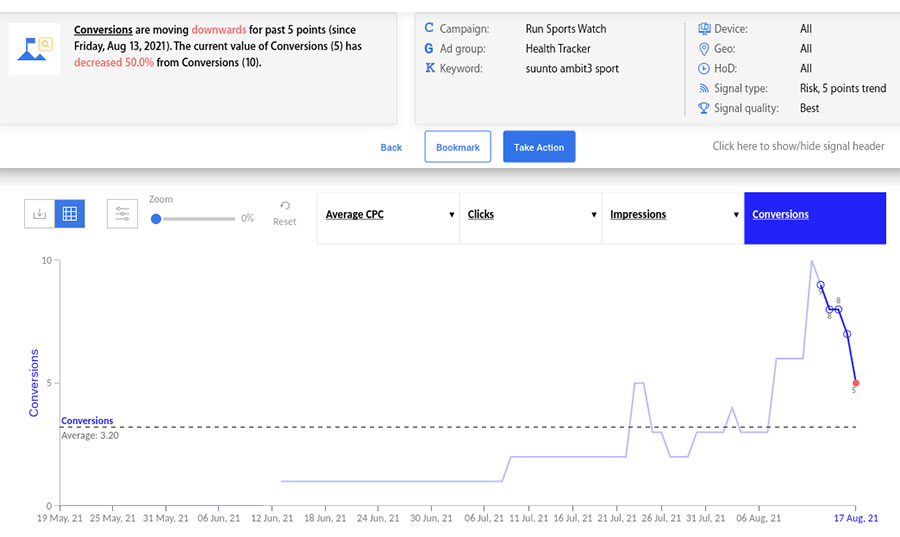Bookmark this signal
This screenshot has height=537, width=900.
457,147
